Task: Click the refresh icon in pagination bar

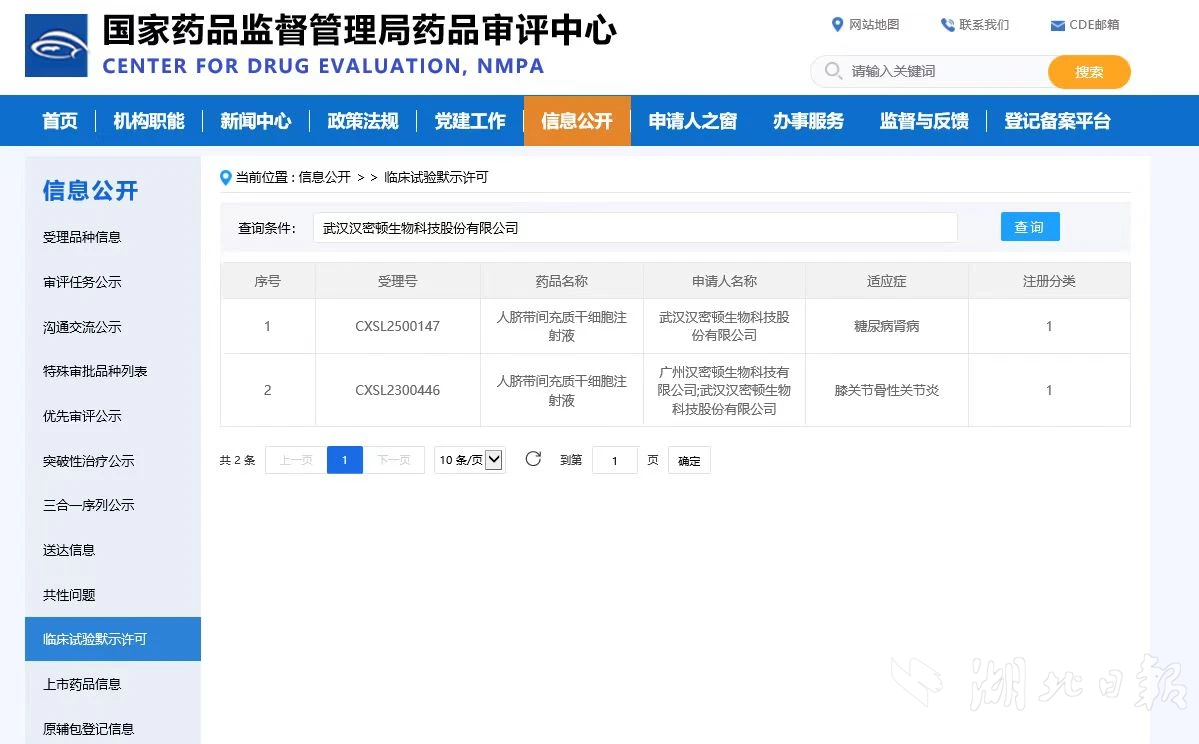Action: (x=533, y=459)
